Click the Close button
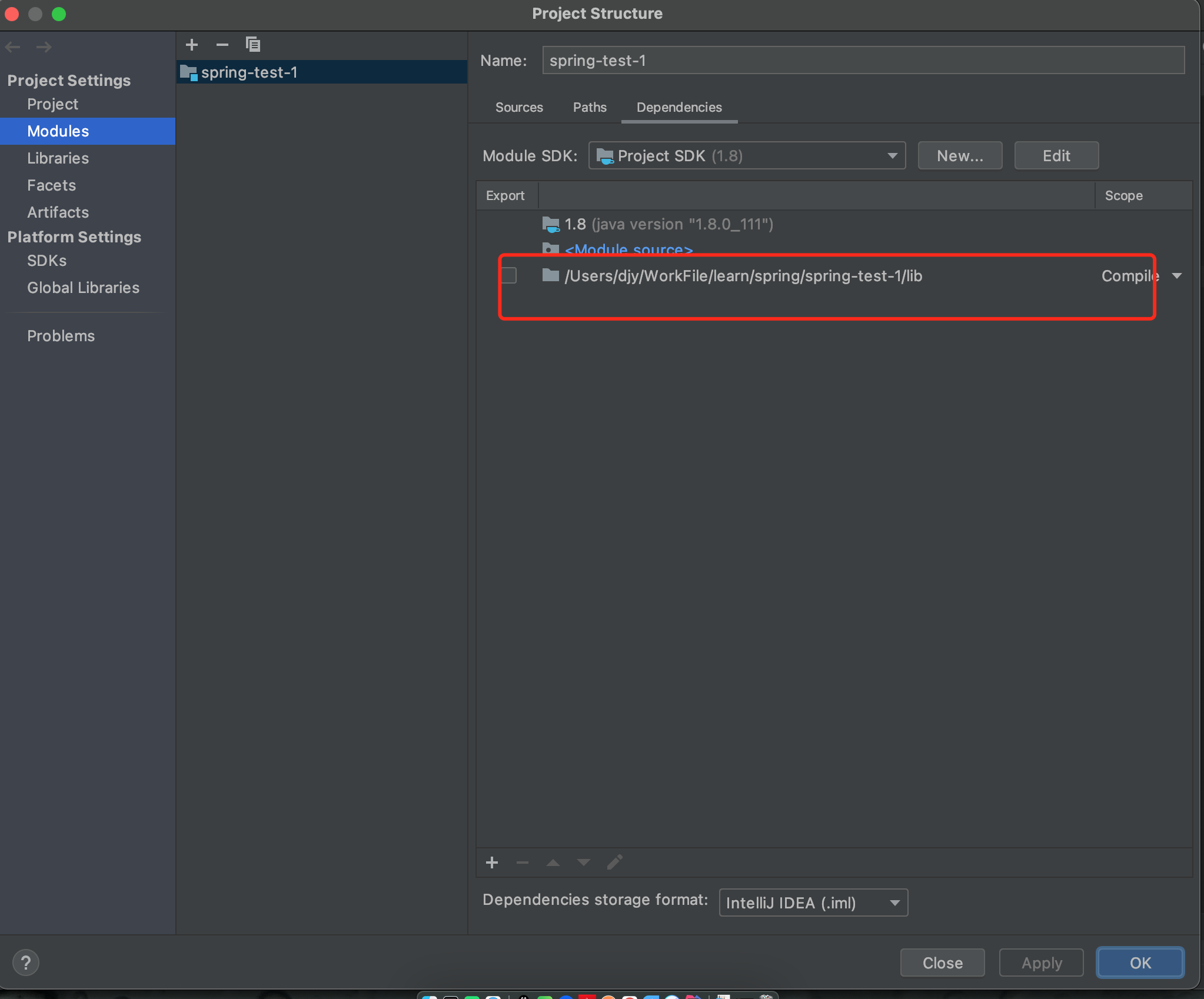Viewport: 1204px width, 999px height. point(942,963)
